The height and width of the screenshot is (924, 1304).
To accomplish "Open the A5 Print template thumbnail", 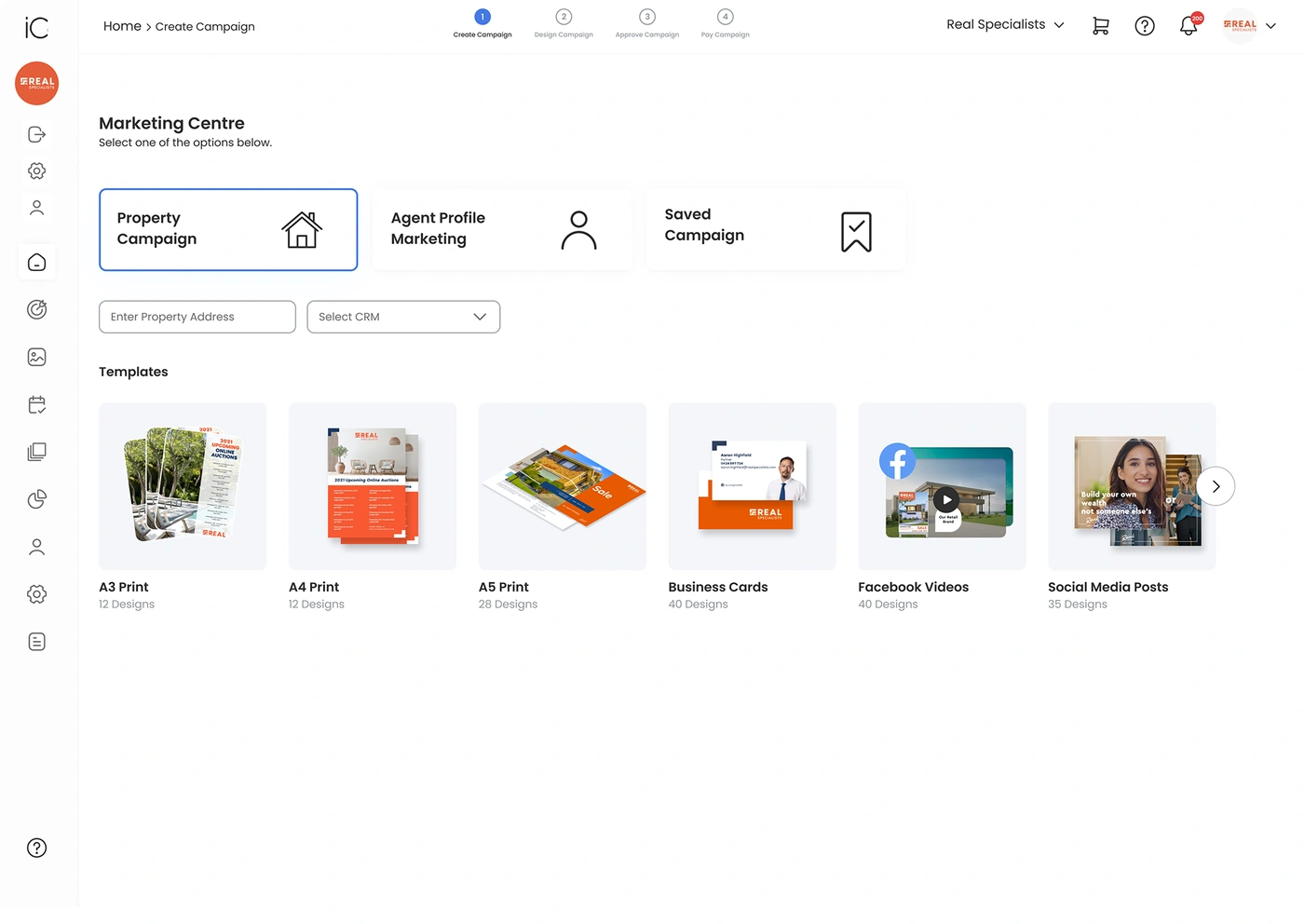I will point(563,486).
